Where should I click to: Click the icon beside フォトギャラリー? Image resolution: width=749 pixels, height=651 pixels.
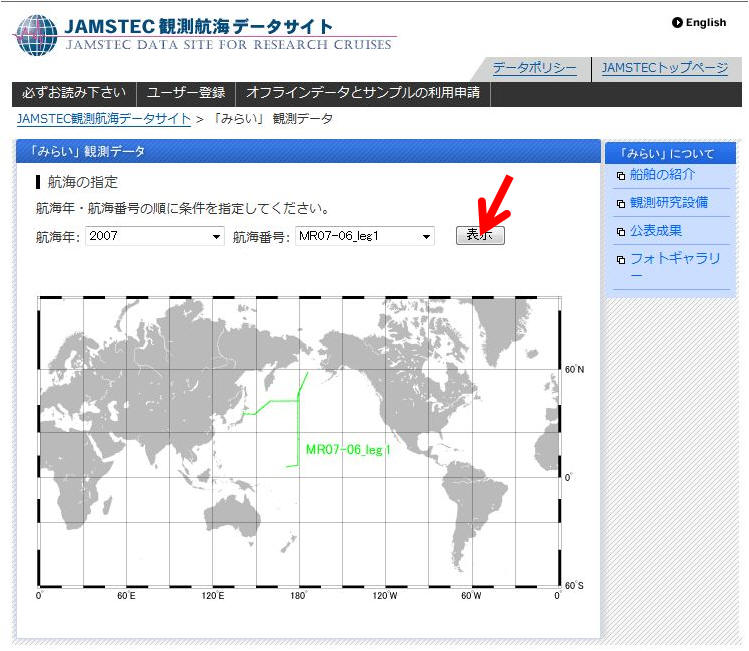point(621,260)
